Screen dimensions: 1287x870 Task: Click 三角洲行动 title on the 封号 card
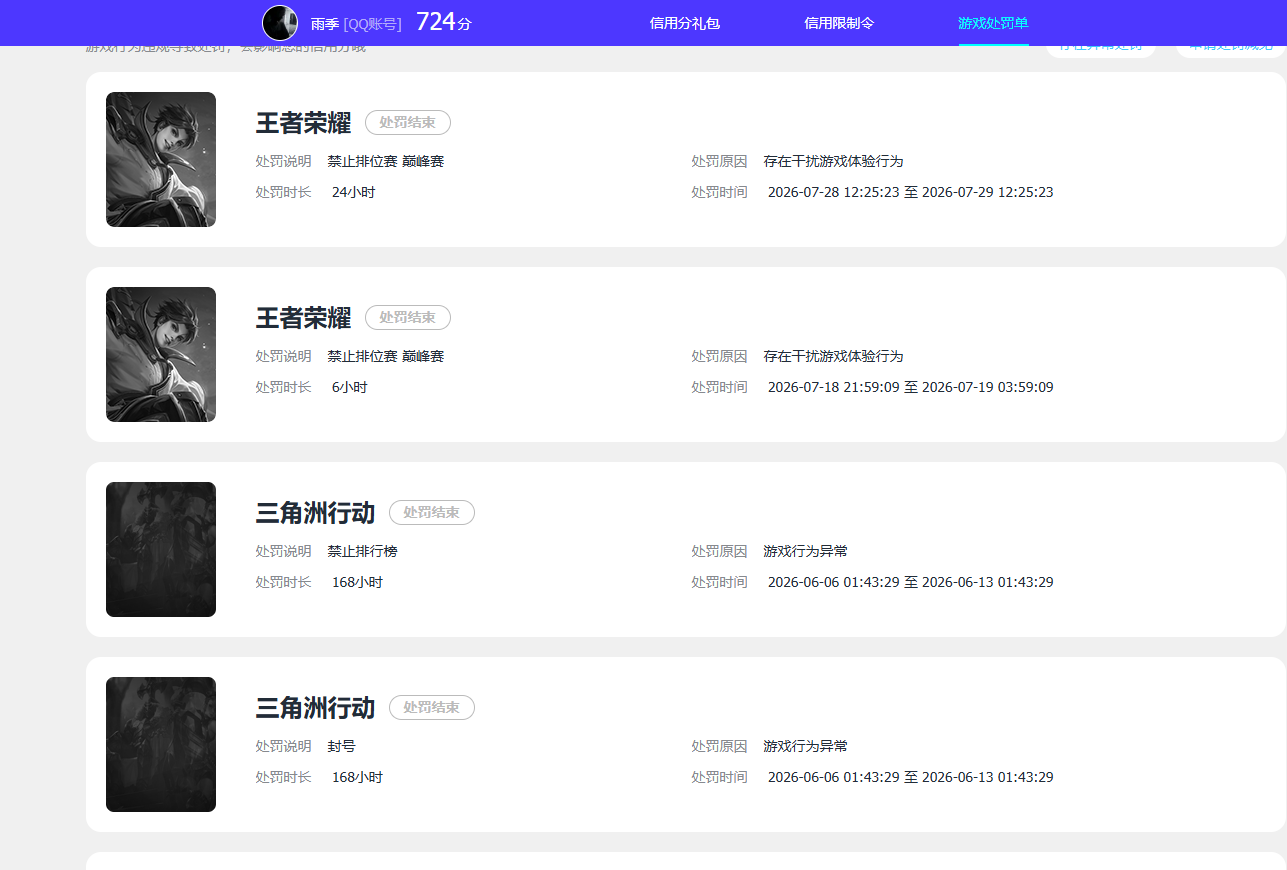pos(316,708)
